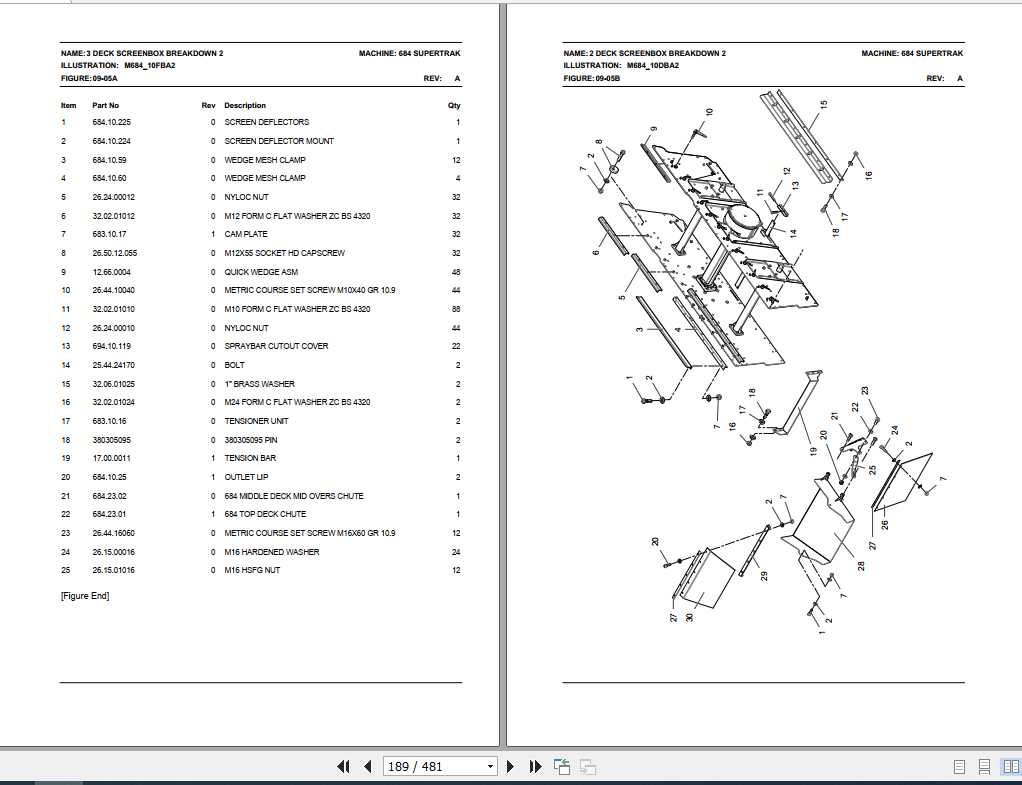Toggle the highlighted facing-pages display mode
The height and width of the screenshot is (785, 1022).
[x=1011, y=766]
